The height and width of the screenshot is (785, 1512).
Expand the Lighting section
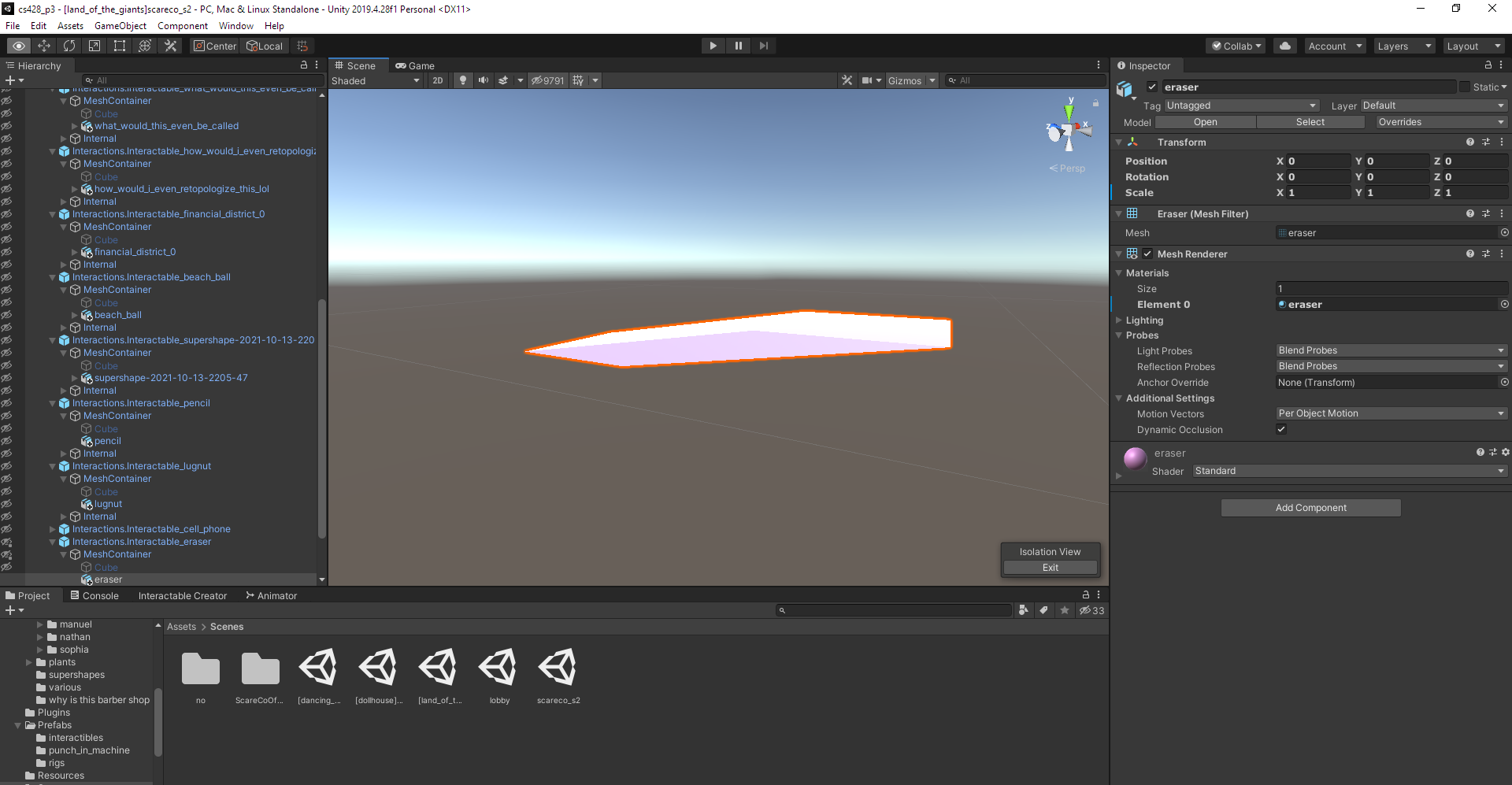pyautogui.click(x=1119, y=320)
